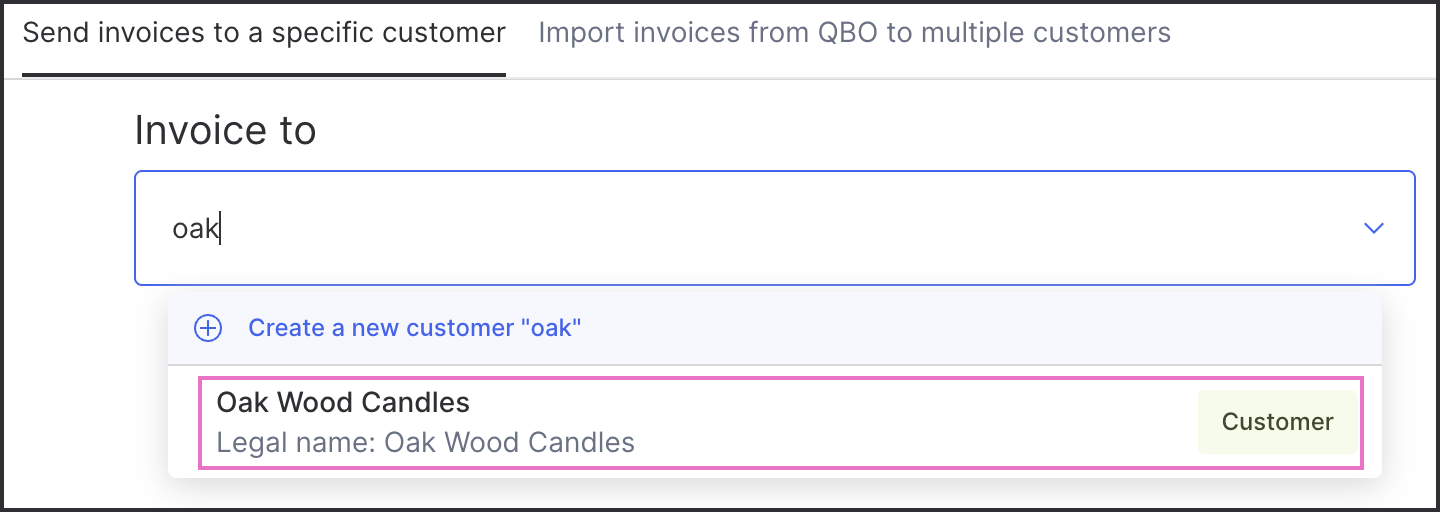
Task: Click inside the Invoice to search field
Action: [x=775, y=228]
